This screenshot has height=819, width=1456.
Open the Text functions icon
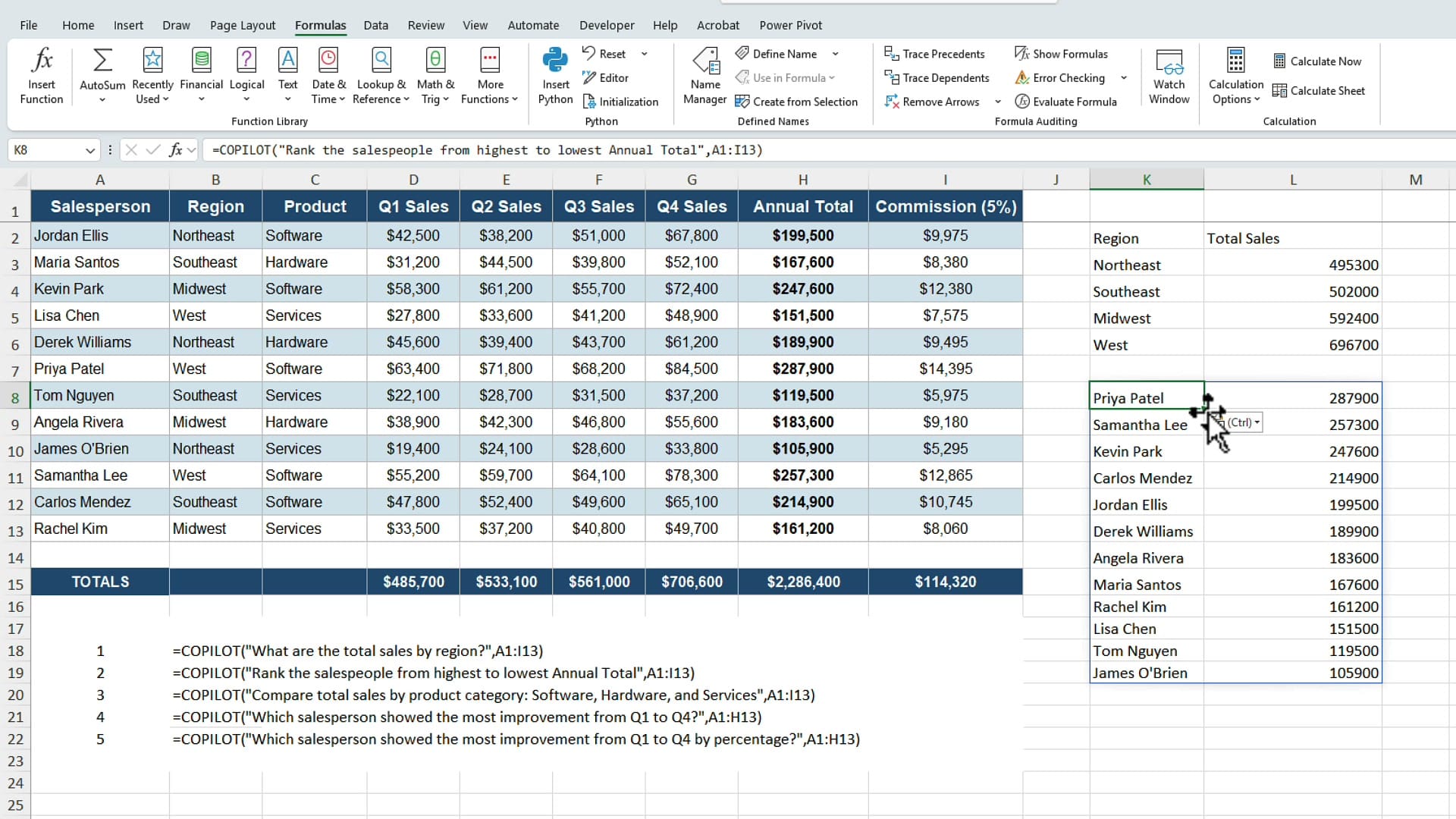pos(287,59)
